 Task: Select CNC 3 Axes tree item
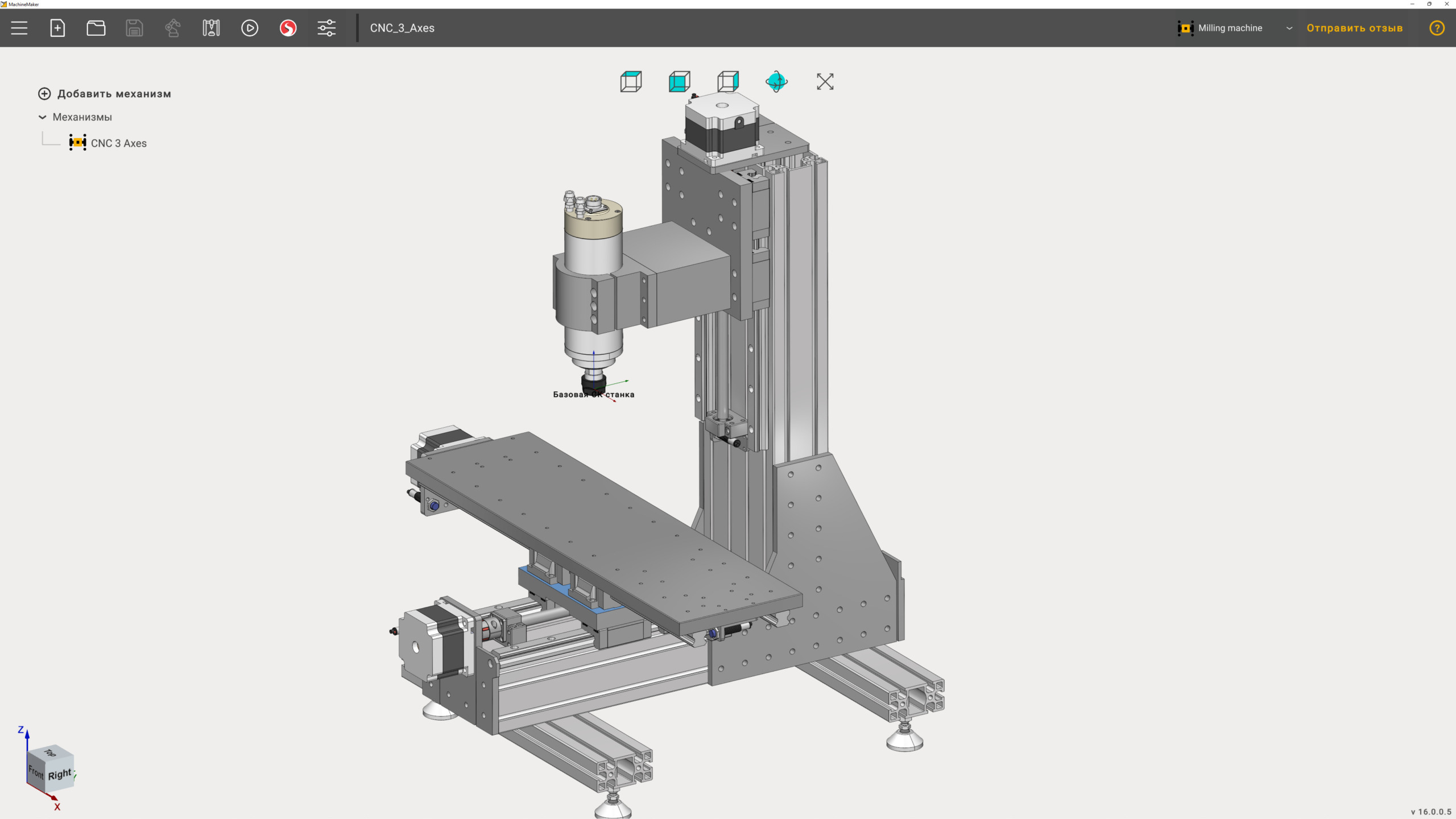coord(118,143)
